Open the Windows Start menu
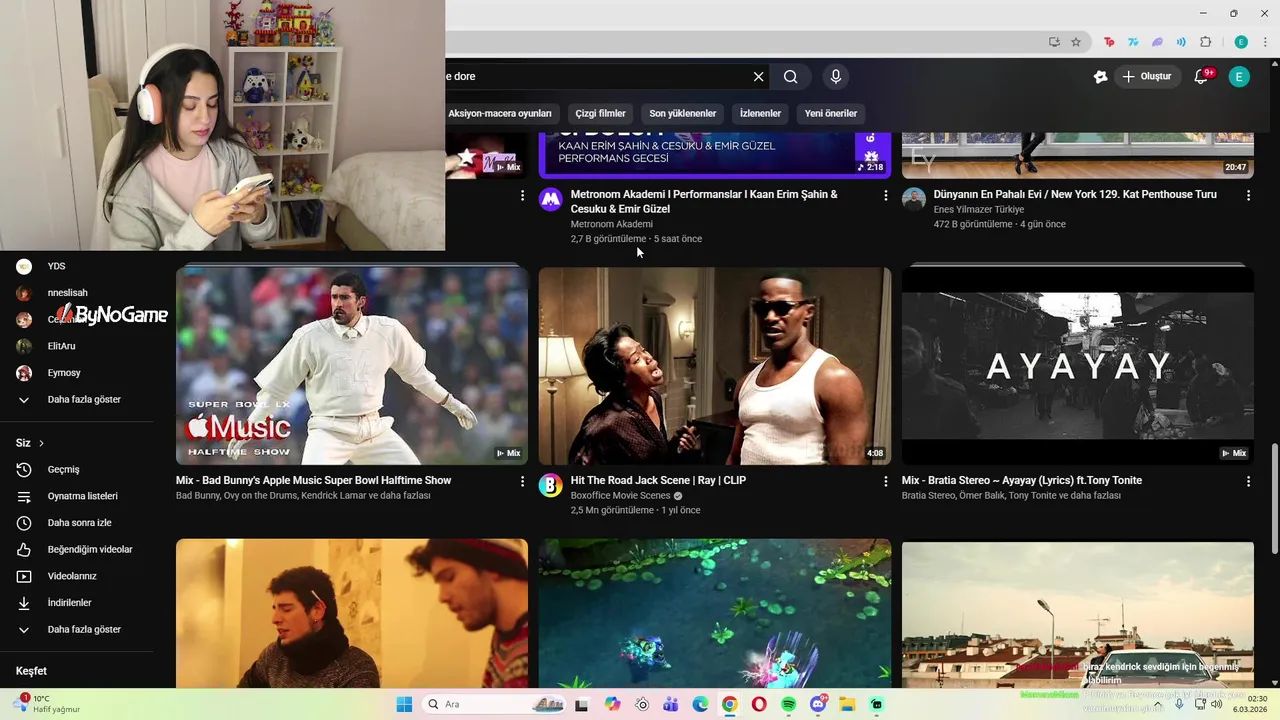1280x720 pixels. pos(404,704)
